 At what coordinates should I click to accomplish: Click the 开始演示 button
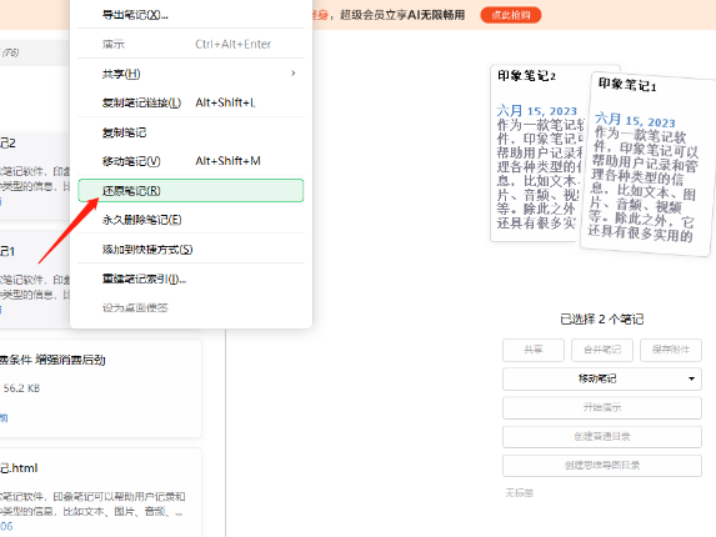click(602, 407)
